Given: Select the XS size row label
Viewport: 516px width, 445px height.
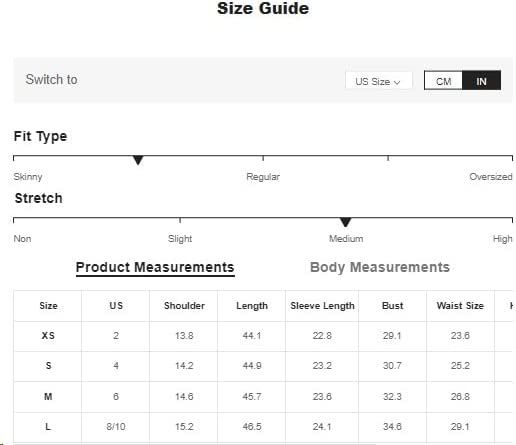Looking at the screenshot, I should (x=48, y=336).
